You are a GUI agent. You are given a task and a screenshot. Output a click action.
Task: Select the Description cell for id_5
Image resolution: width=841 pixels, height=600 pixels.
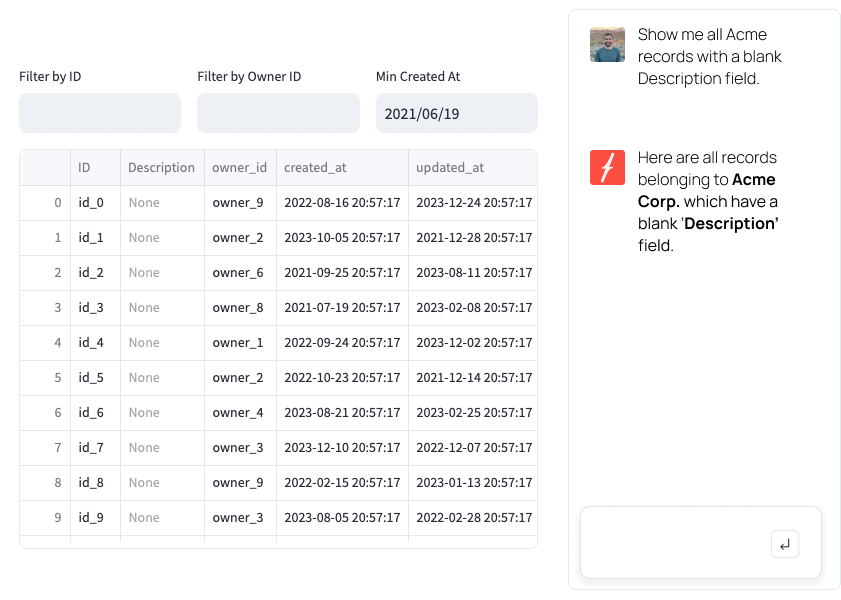144,378
